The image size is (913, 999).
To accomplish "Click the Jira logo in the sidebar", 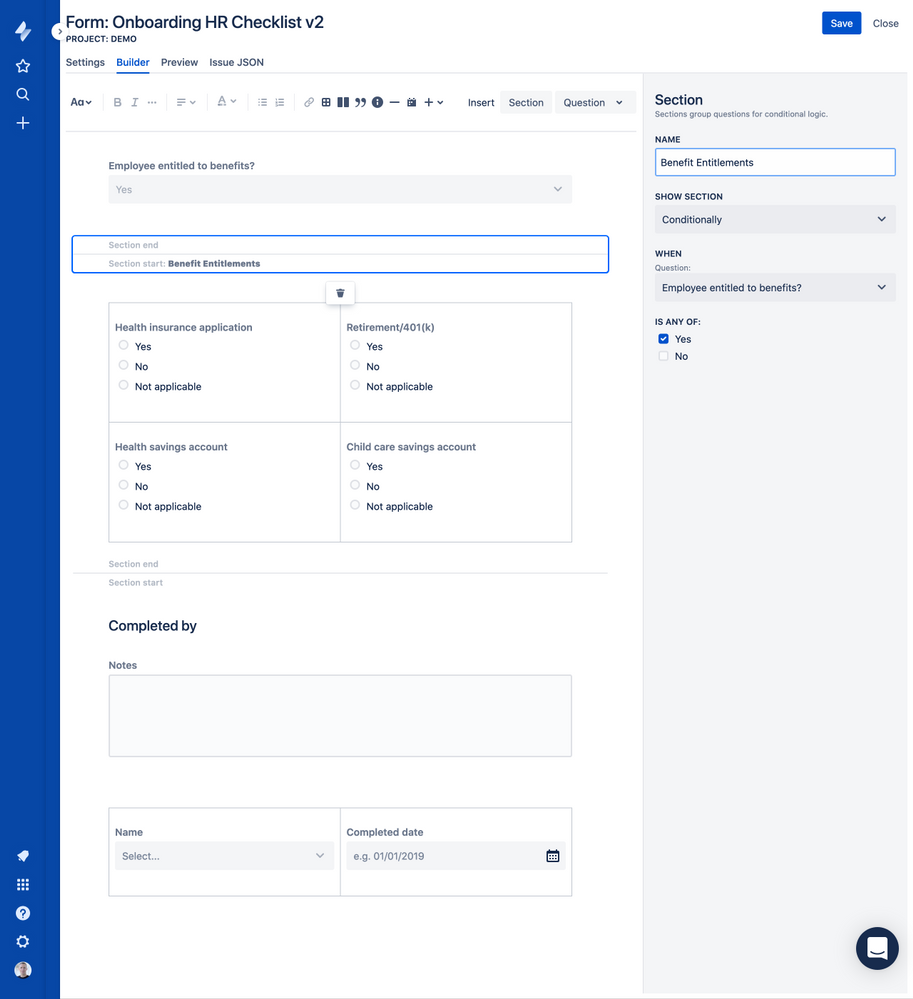I will click(x=23, y=31).
